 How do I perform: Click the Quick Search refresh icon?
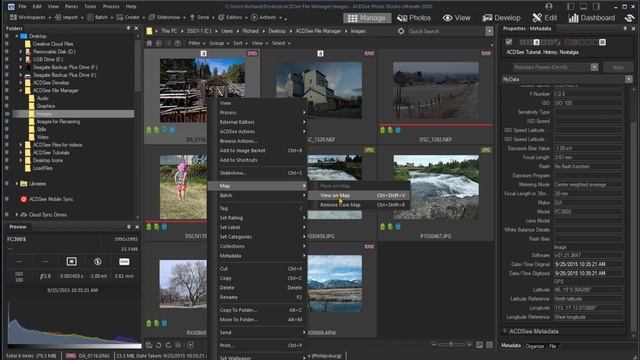pos(401,31)
